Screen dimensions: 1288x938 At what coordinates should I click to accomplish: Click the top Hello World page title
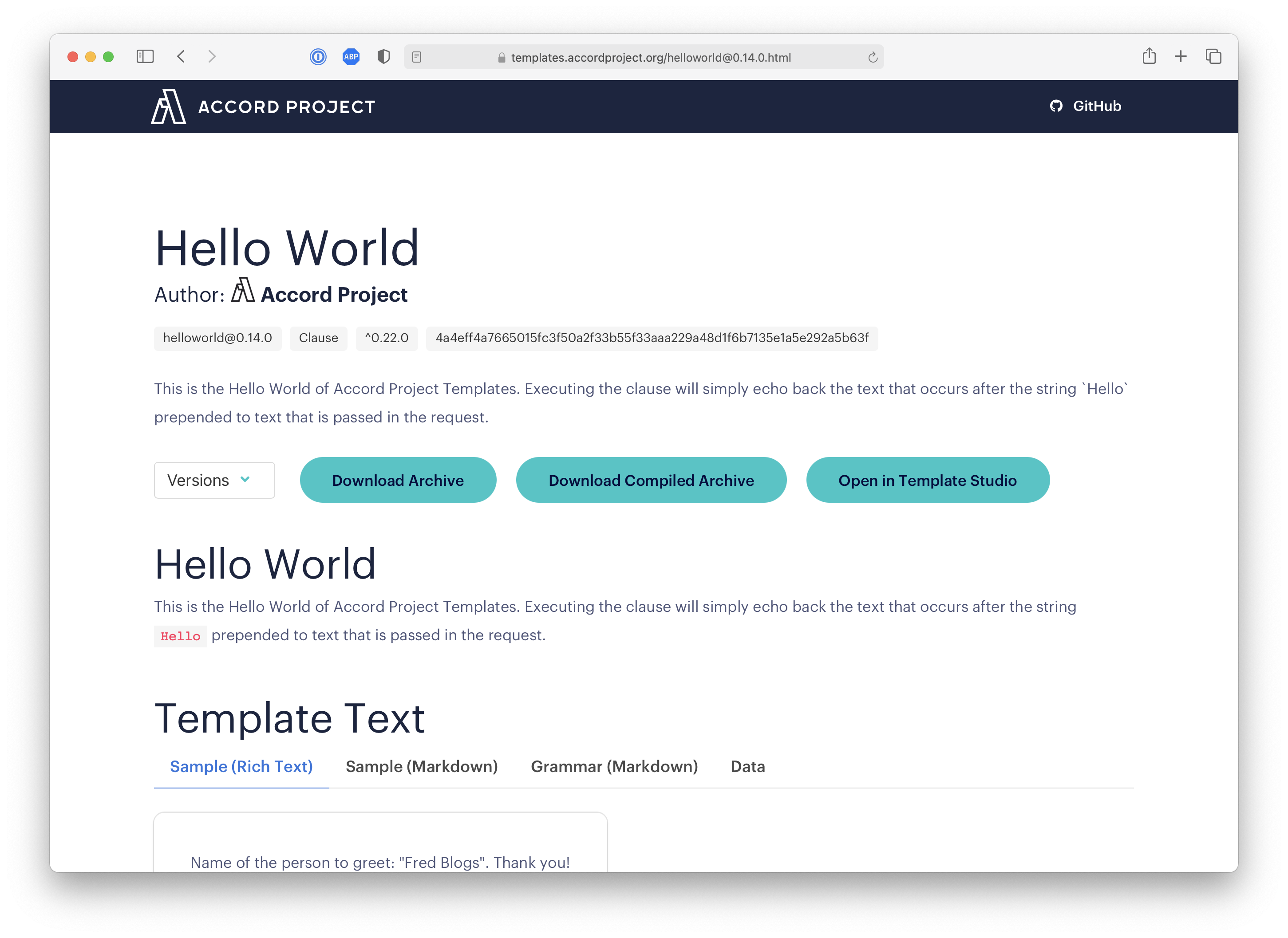pos(287,248)
